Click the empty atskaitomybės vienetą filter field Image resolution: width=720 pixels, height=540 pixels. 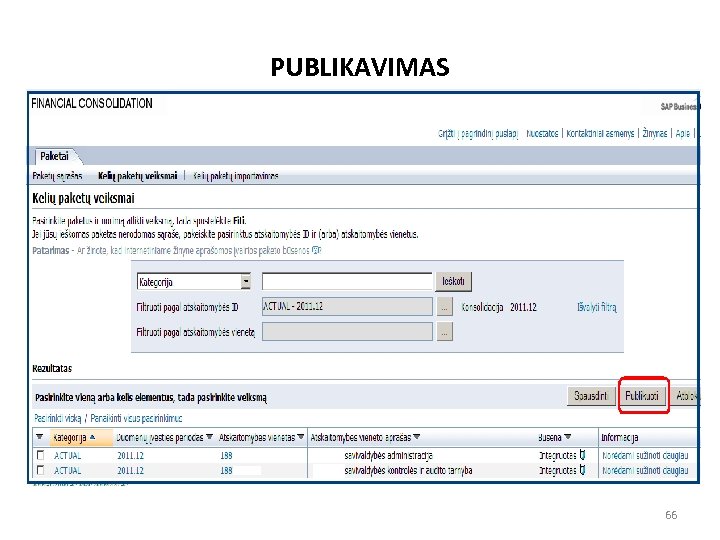pos(347,332)
